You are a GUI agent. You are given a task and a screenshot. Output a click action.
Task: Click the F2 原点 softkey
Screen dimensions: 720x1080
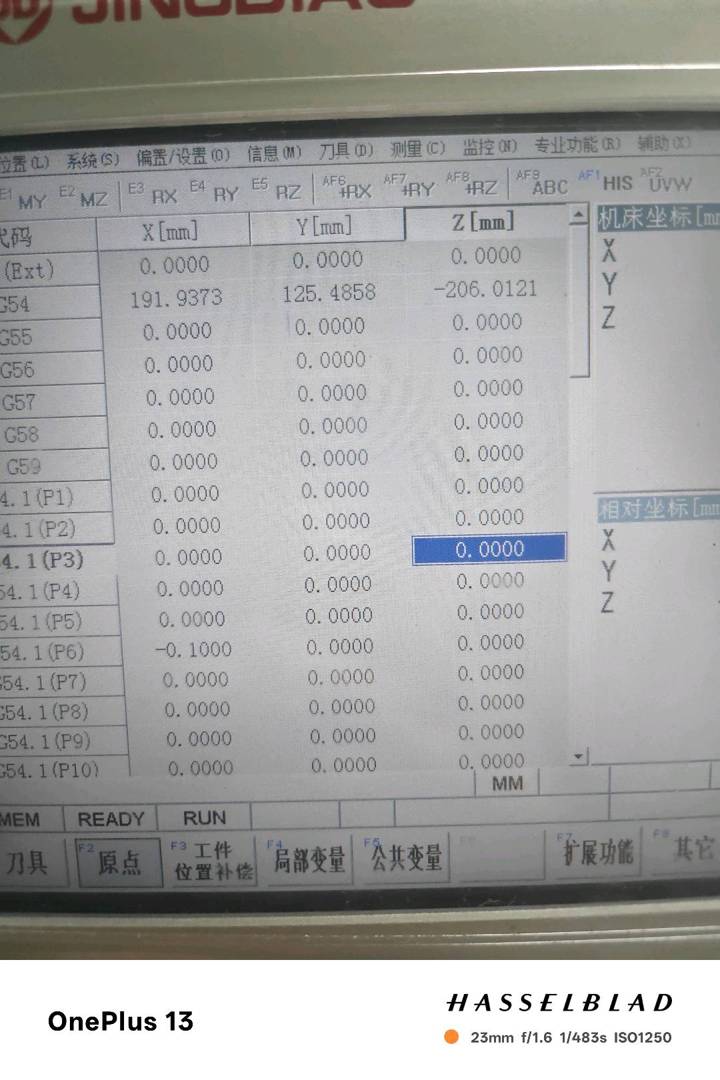[x=119, y=861]
